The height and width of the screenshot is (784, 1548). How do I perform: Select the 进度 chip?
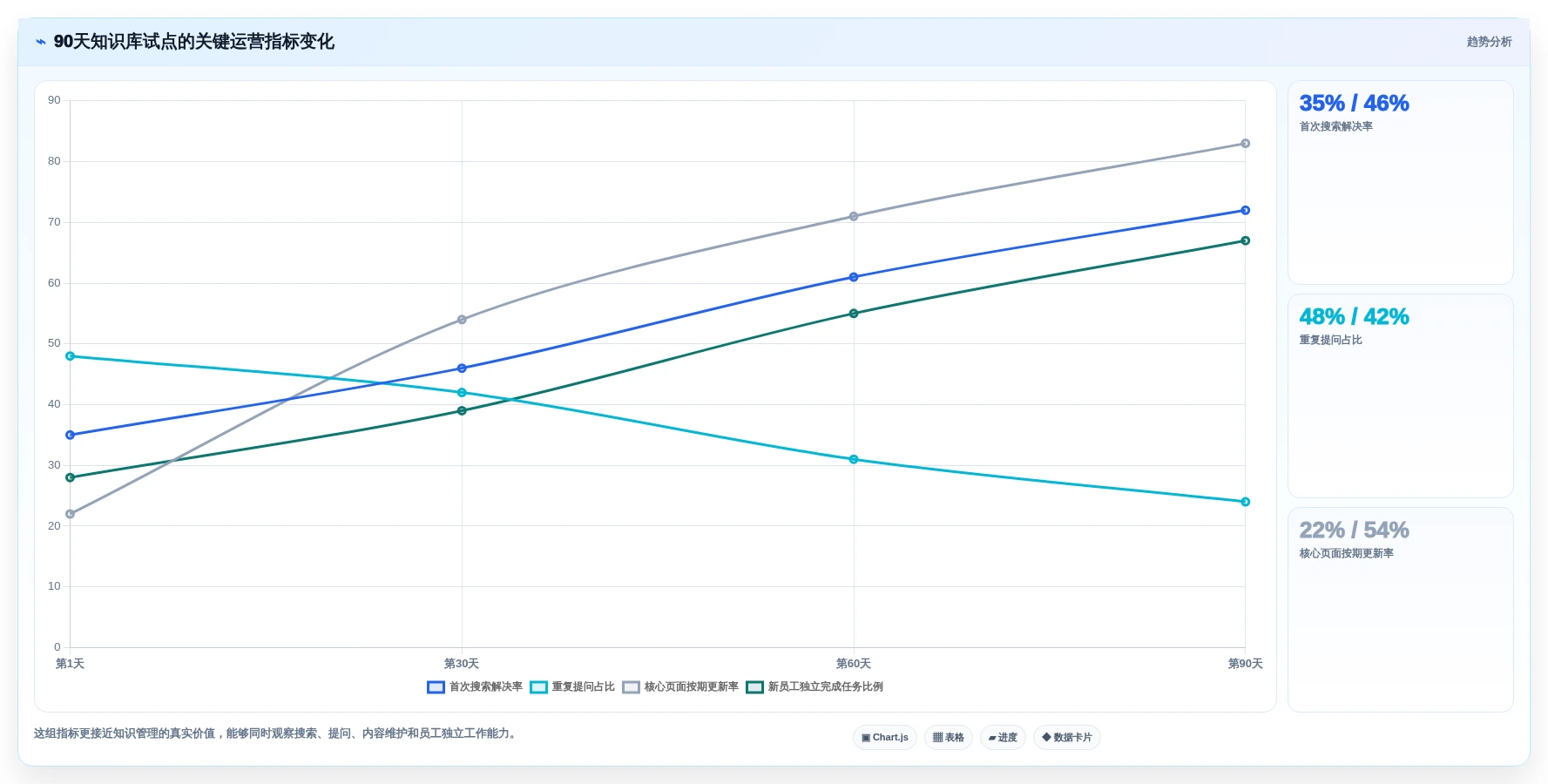(x=1003, y=738)
